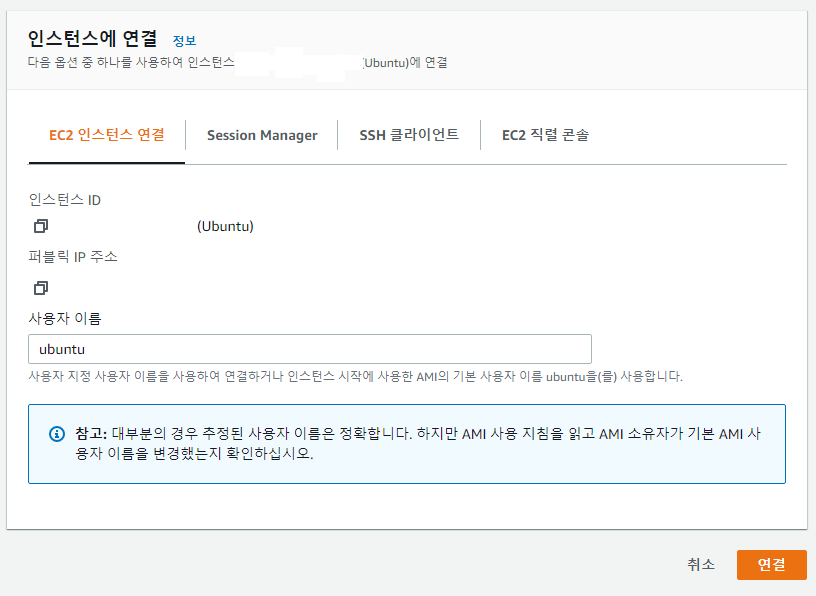
Task: Open the 정보 link next to the title
Action: pyautogui.click(x=182, y=40)
